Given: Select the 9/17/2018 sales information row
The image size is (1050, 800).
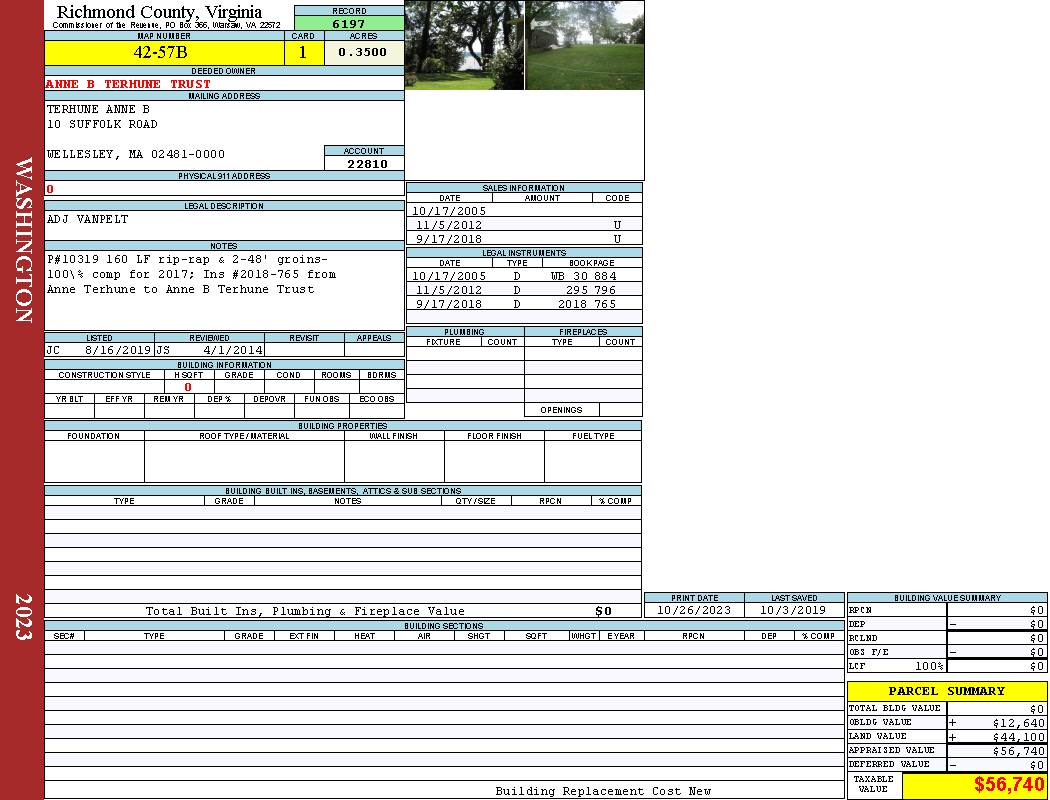Looking at the screenshot, I should coord(523,239).
